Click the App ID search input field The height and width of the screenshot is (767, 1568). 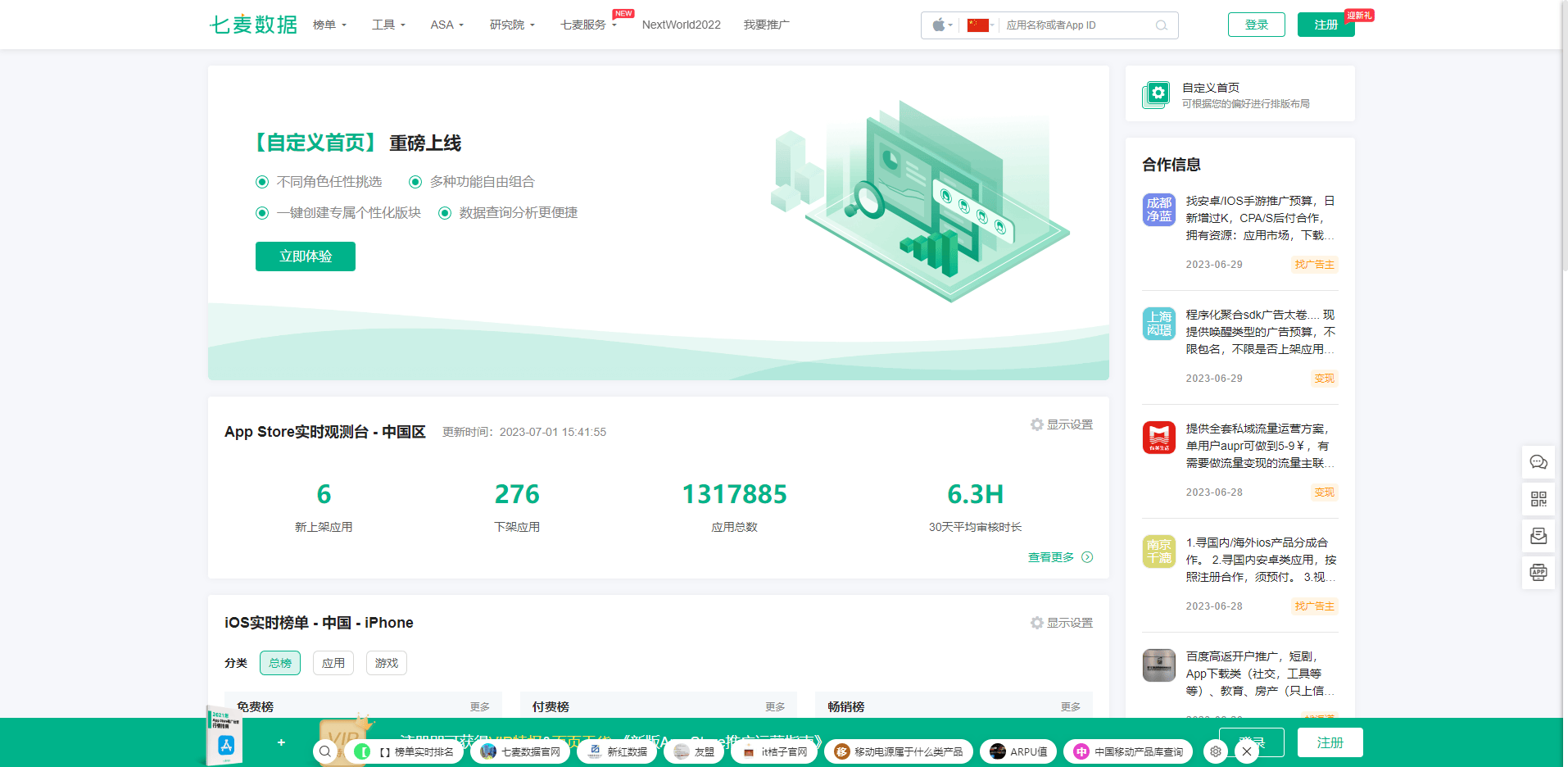pyautogui.click(x=1073, y=25)
